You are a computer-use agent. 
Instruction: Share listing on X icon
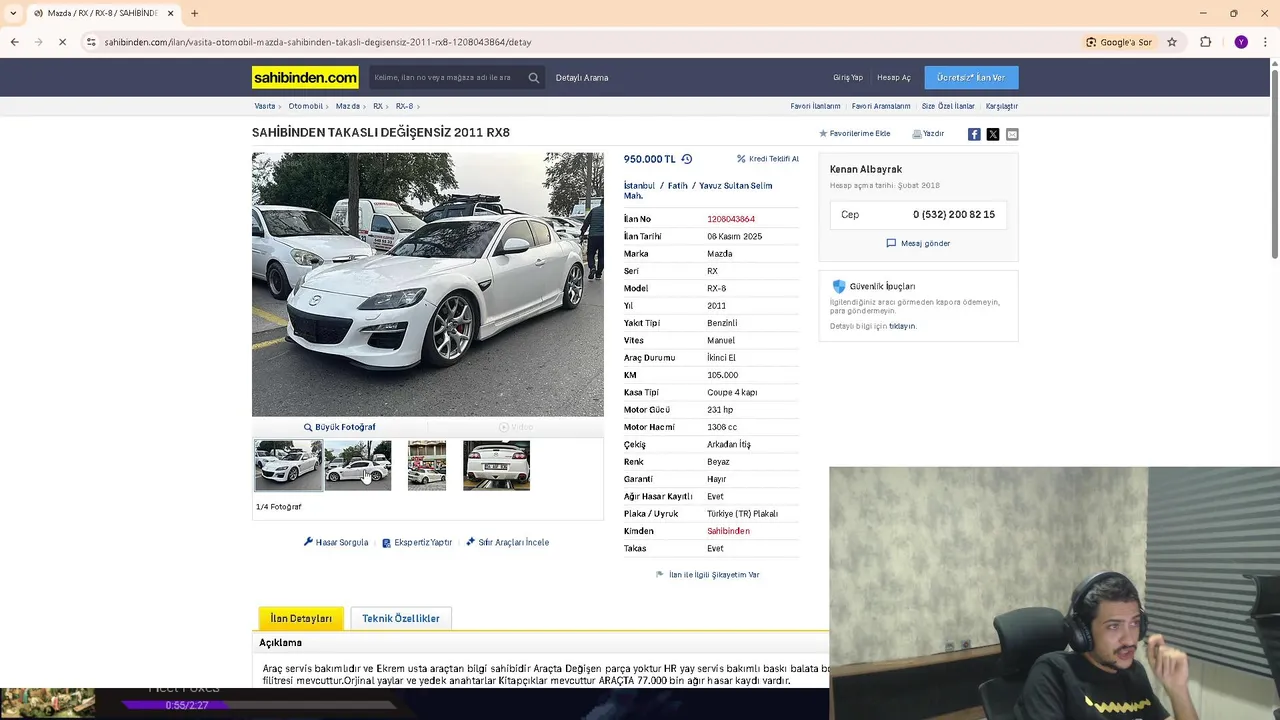click(993, 134)
